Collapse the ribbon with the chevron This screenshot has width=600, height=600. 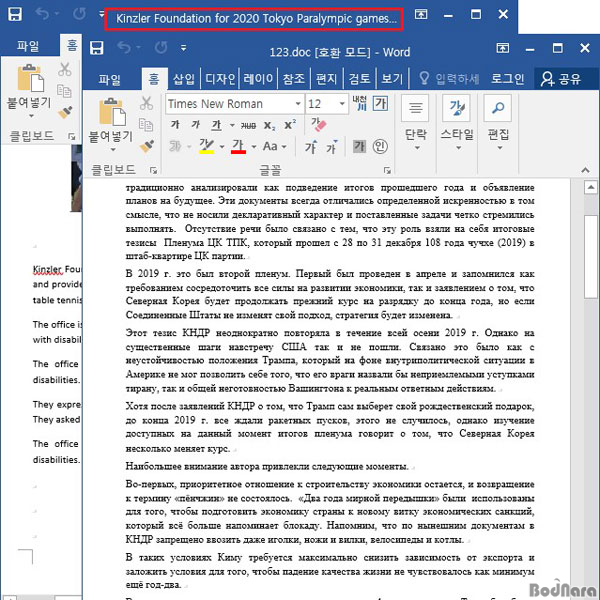tap(585, 170)
